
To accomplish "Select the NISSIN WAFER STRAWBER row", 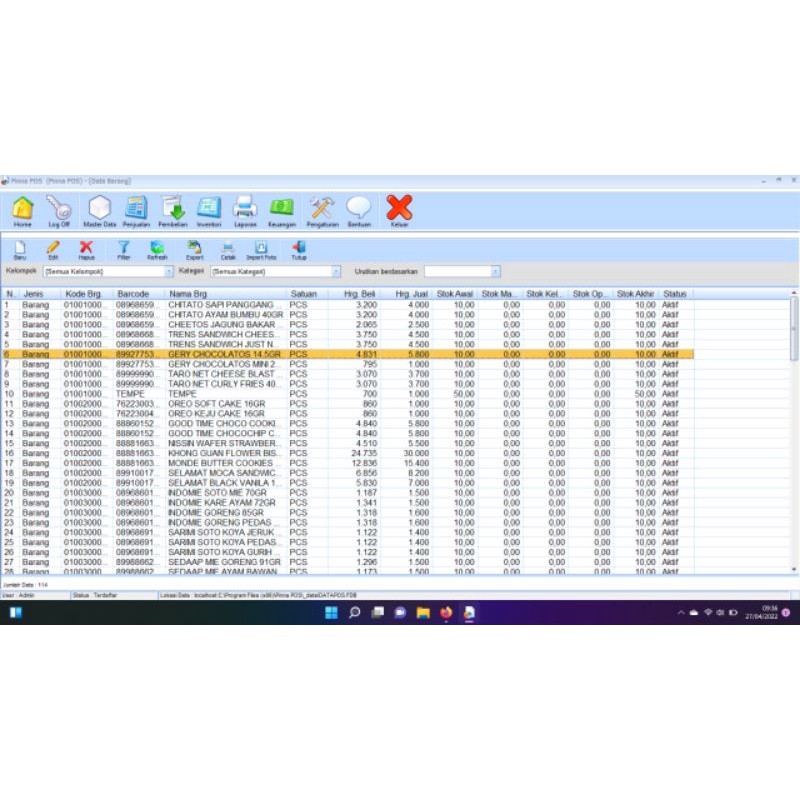I will (347, 443).
